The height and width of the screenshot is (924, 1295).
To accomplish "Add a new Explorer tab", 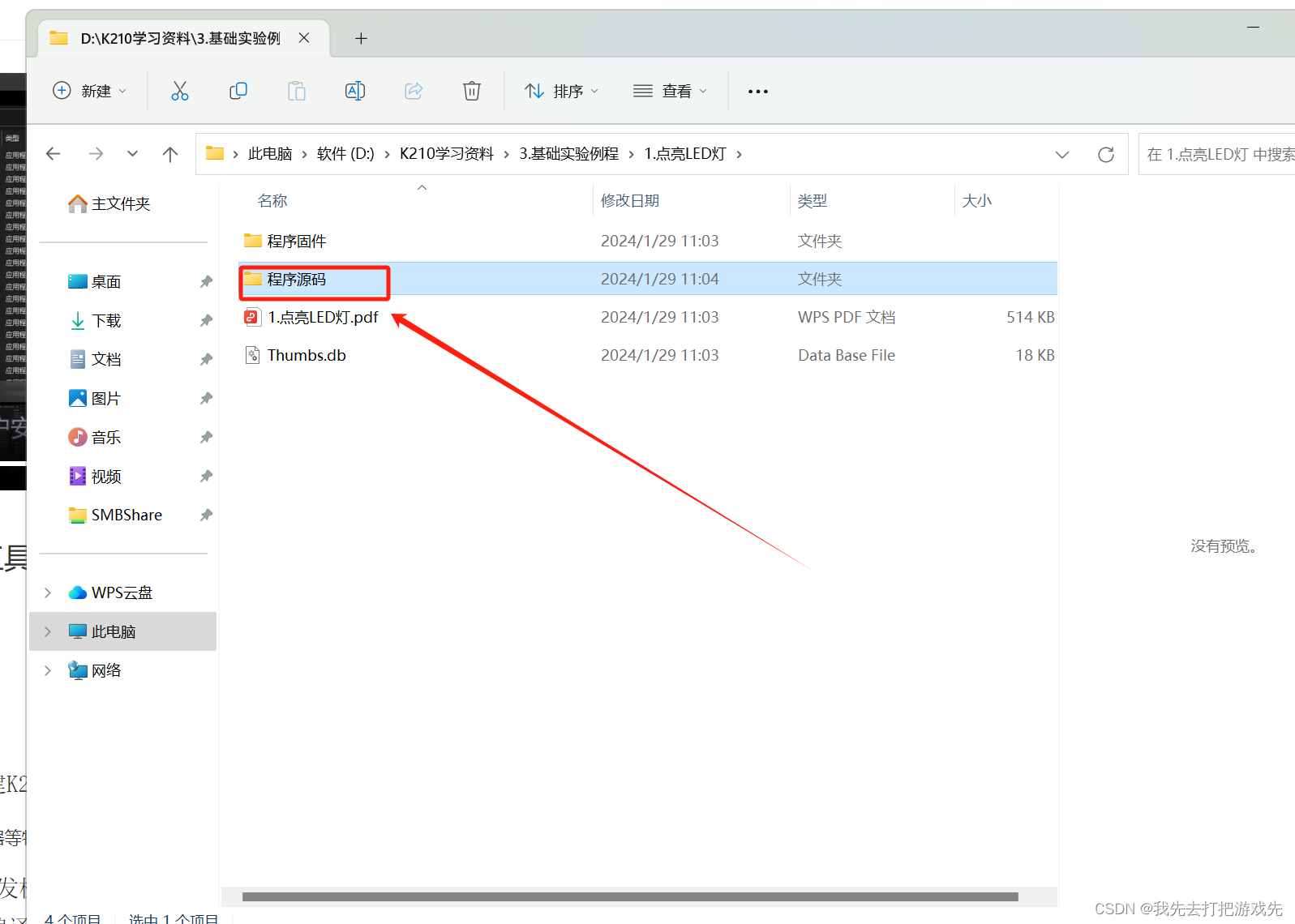I will pyautogui.click(x=362, y=38).
